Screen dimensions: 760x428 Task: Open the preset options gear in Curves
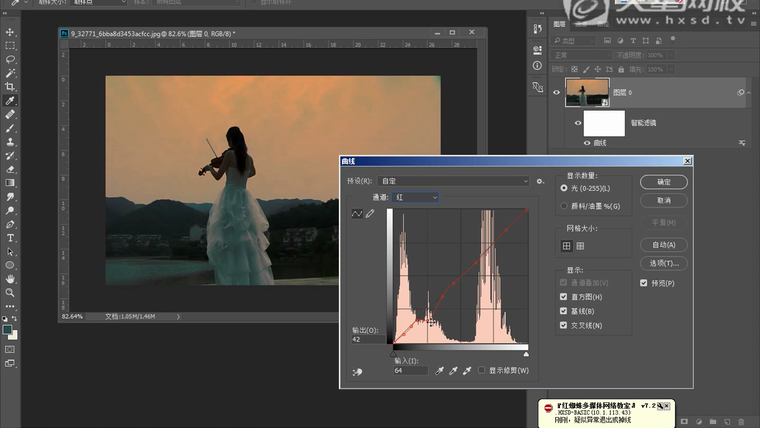pos(540,181)
